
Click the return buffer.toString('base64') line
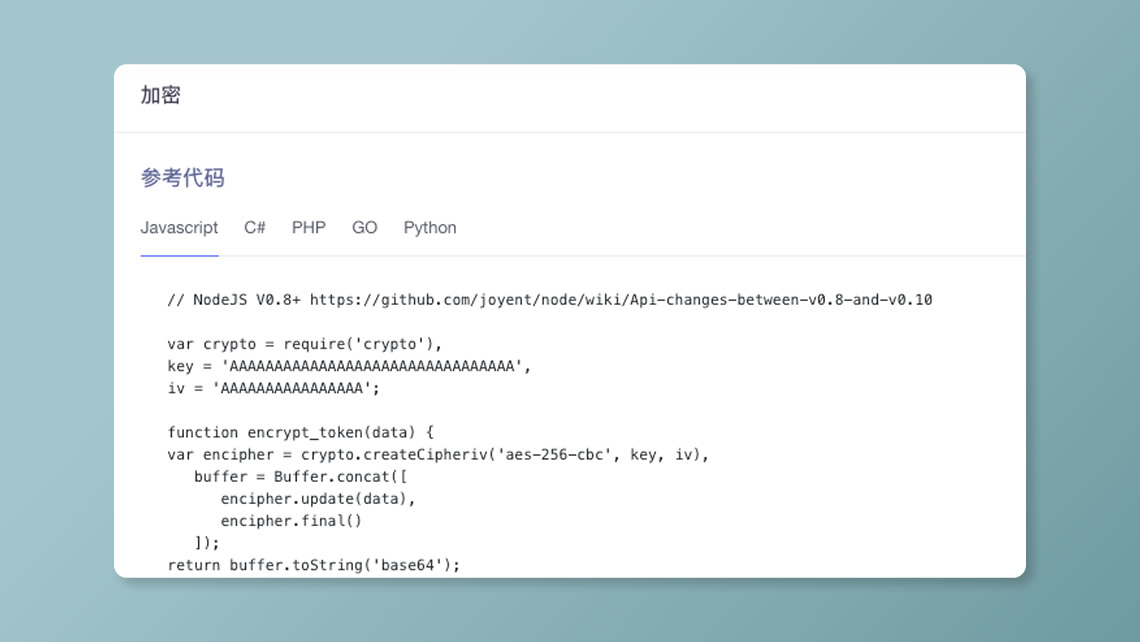(313, 565)
